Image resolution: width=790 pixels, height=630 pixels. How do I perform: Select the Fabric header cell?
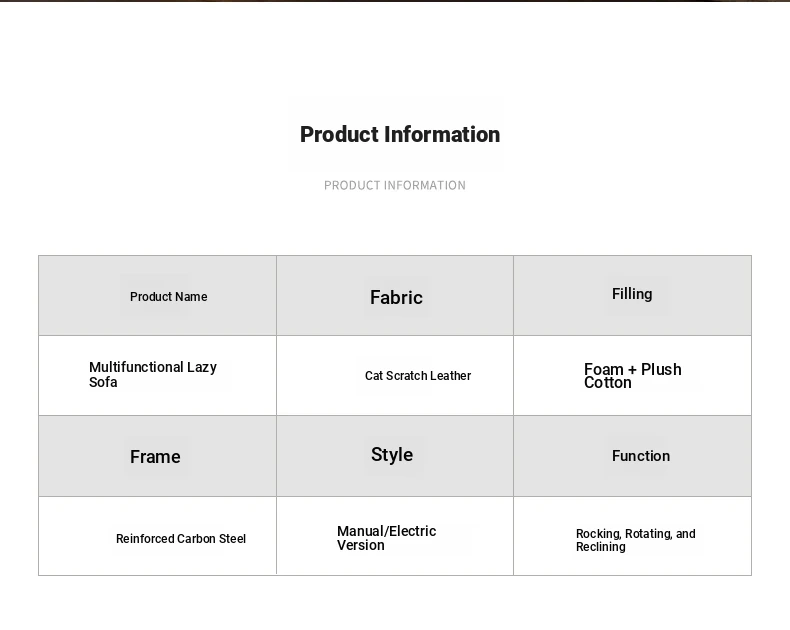pos(395,295)
